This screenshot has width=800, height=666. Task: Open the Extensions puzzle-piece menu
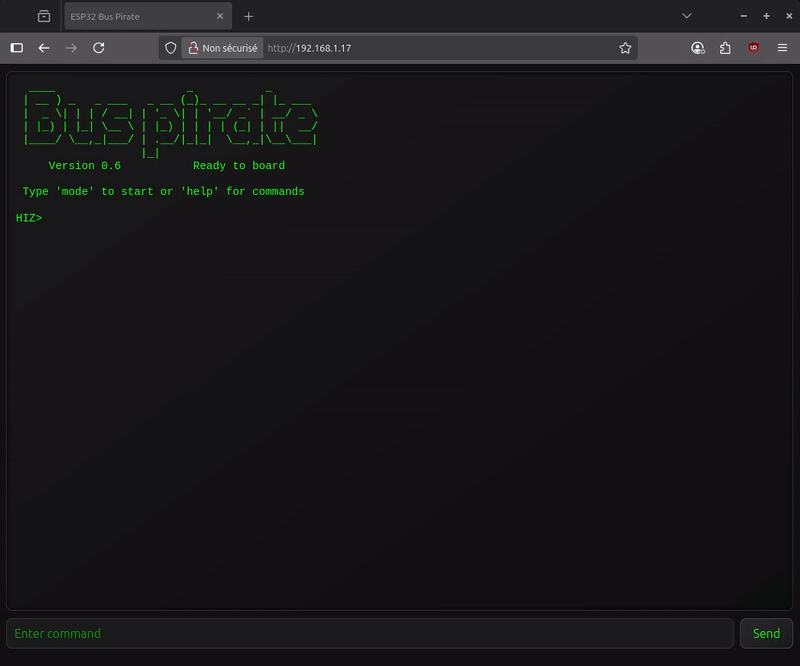(x=726, y=48)
